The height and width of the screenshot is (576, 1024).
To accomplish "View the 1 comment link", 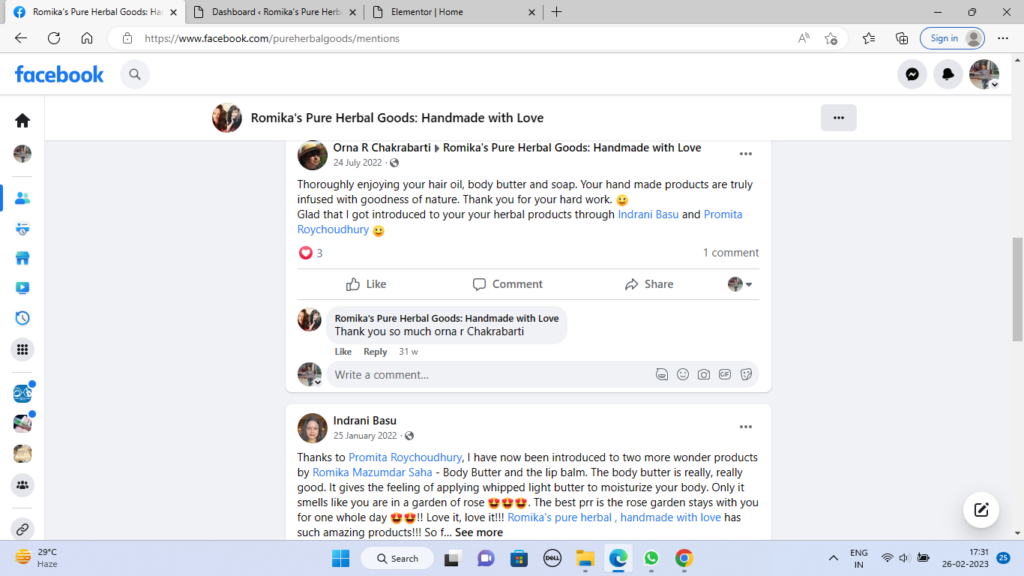I will [x=731, y=253].
